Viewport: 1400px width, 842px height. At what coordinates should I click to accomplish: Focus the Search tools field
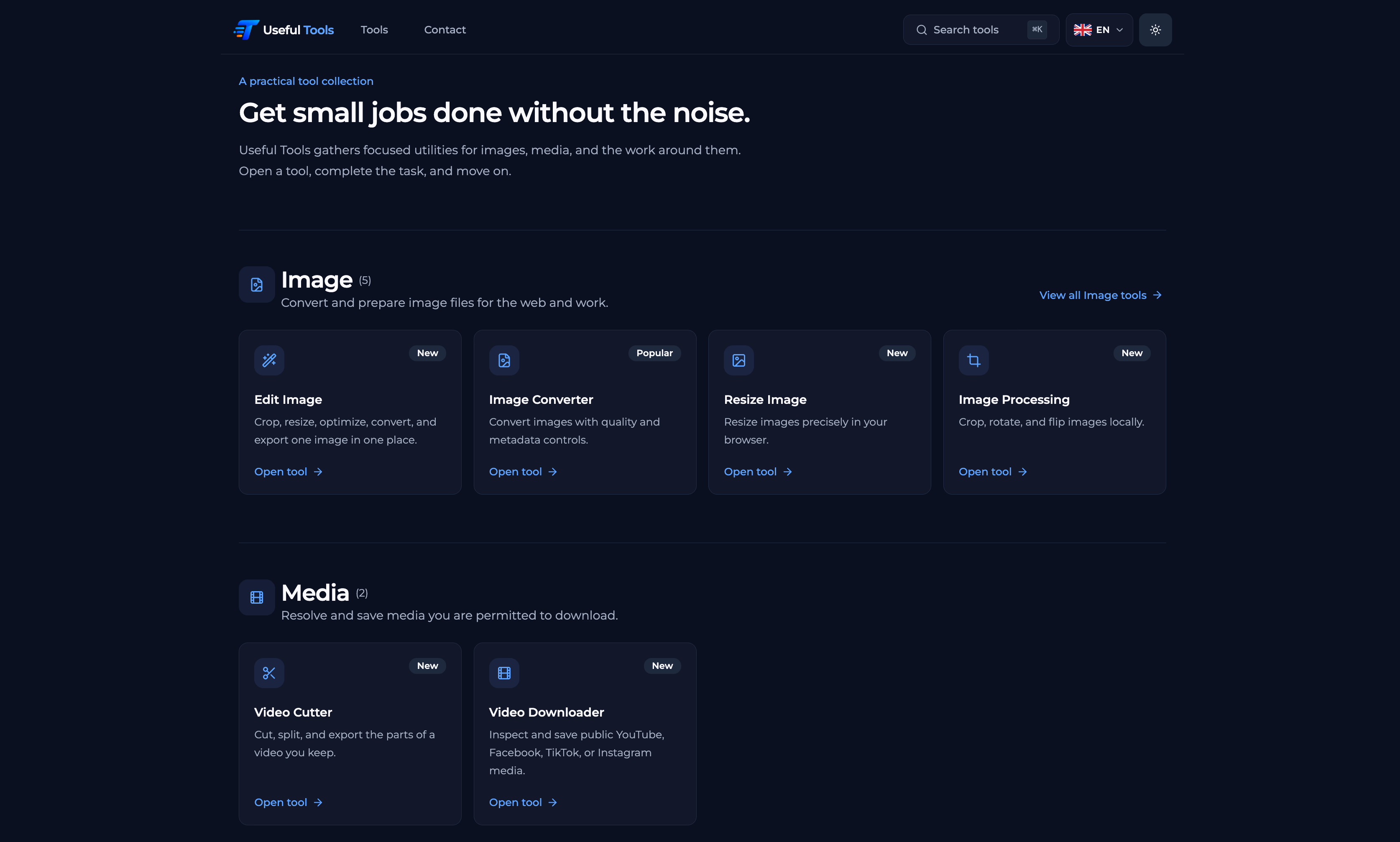(981, 30)
